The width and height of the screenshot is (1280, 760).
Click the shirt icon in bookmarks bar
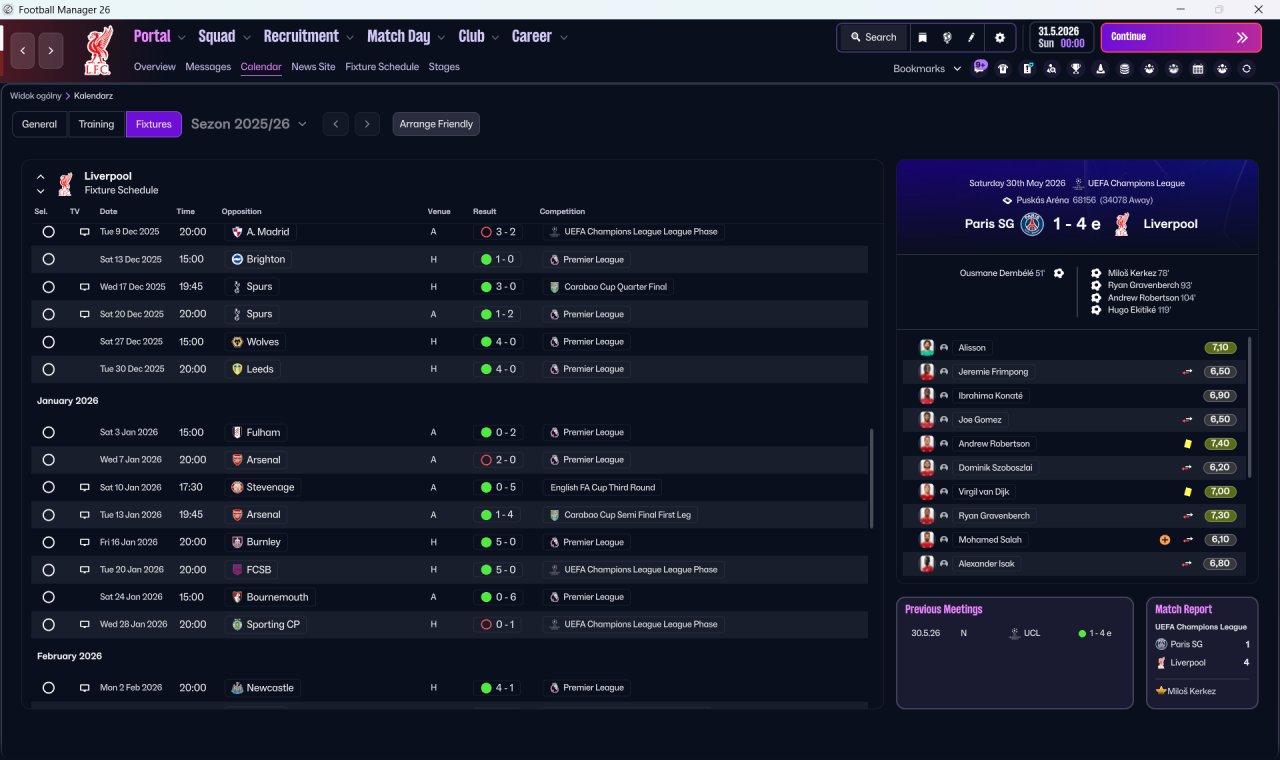(x=1003, y=69)
